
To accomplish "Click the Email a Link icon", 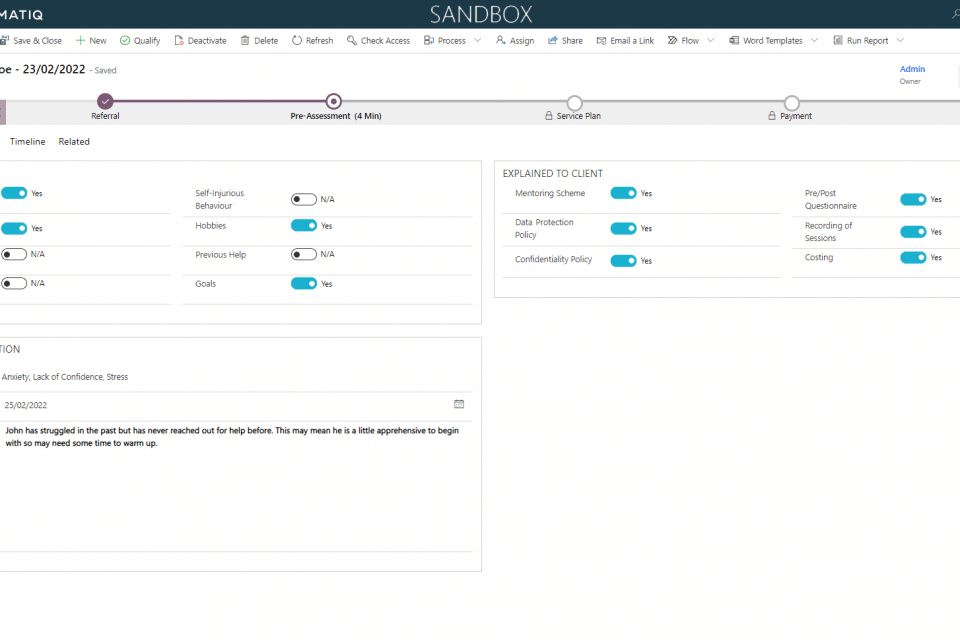I will point(601,41).
